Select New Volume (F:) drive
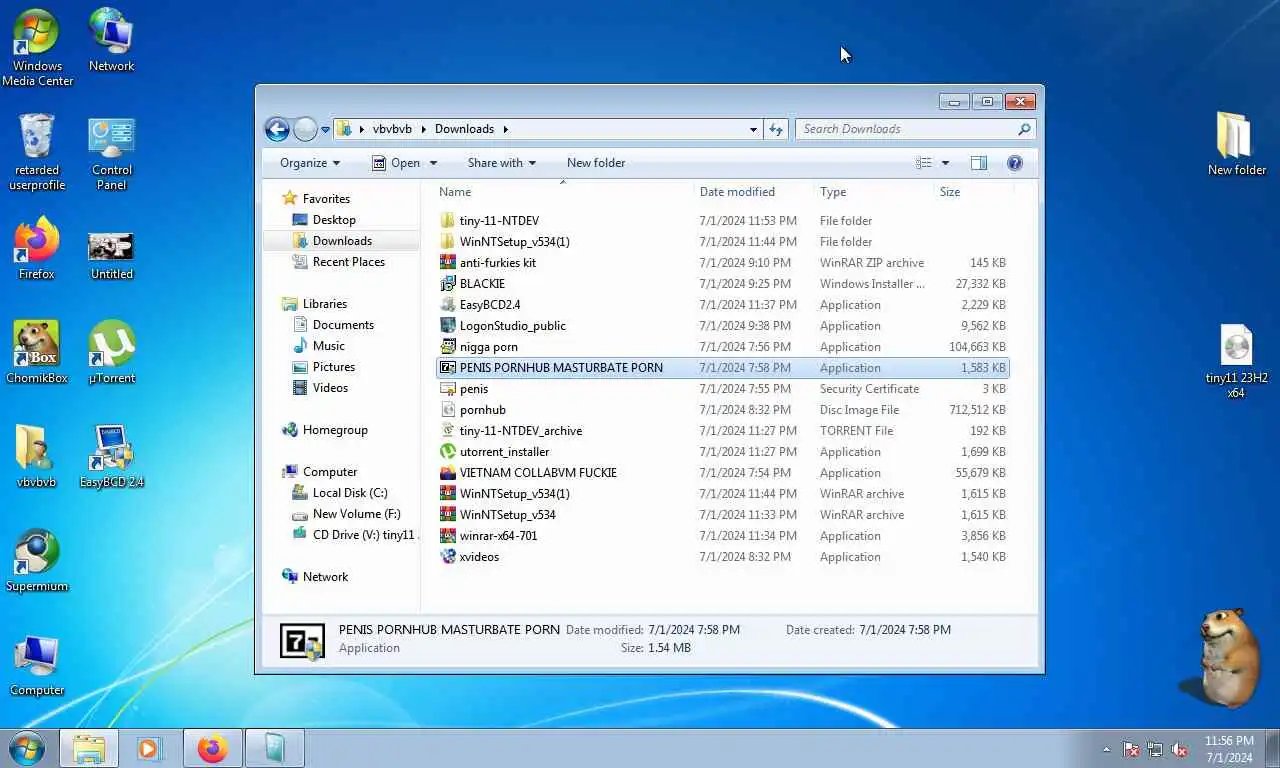Viewport: 1280px width, 768px height. pyautogui.click(x=356, y=514)
